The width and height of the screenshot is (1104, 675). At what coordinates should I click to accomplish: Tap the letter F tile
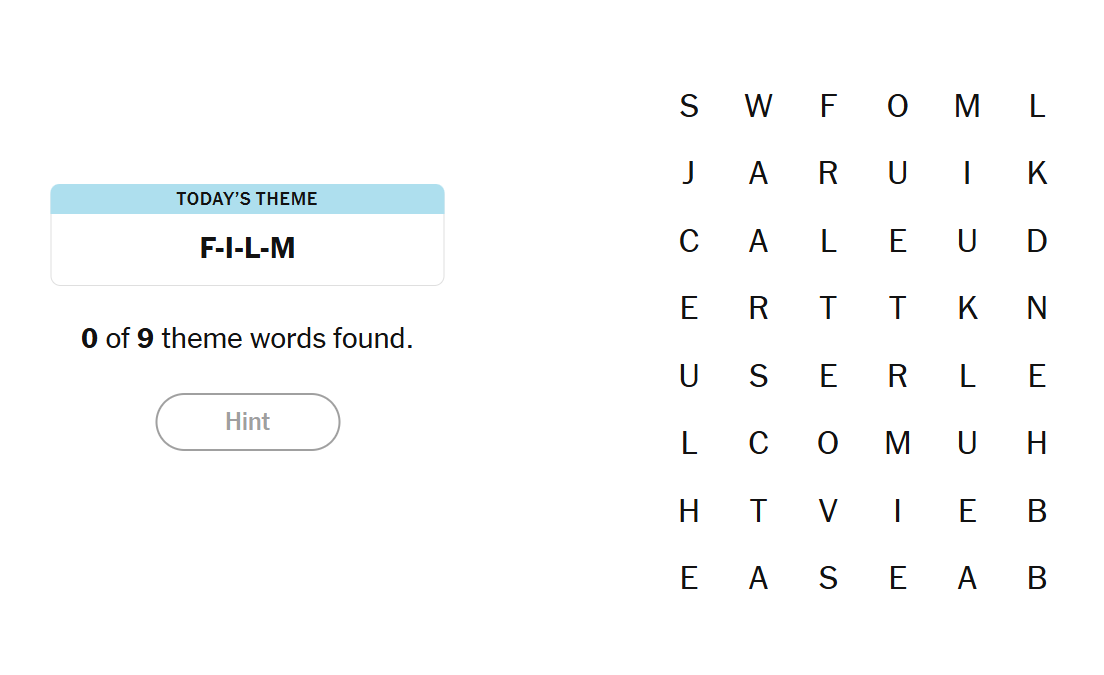[828, 106]
